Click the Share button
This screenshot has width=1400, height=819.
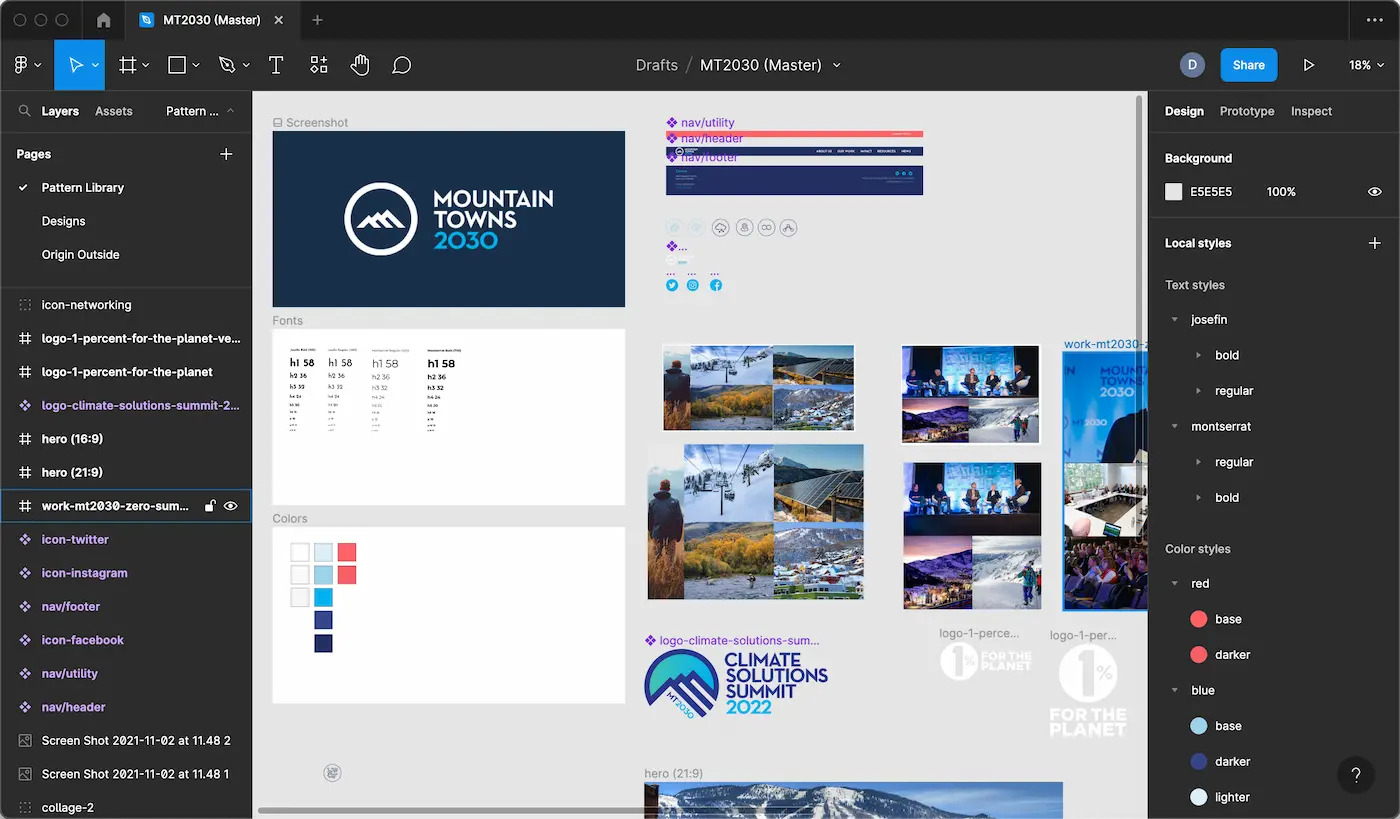1249,65
